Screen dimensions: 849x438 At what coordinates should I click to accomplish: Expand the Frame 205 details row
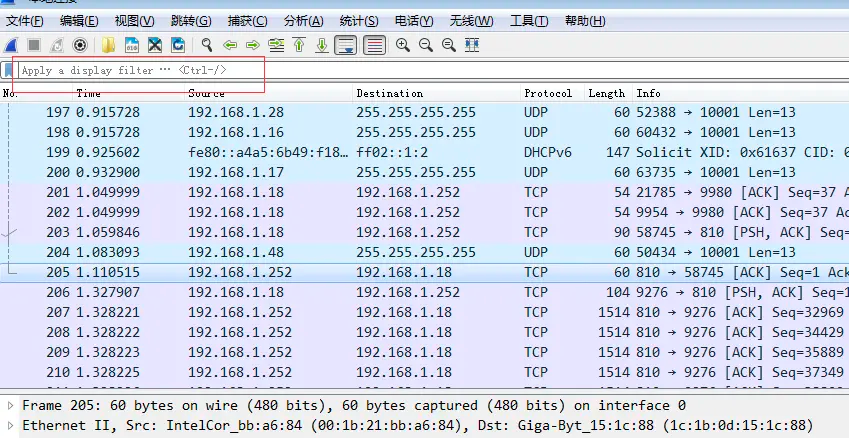click(x=10, y=406)
